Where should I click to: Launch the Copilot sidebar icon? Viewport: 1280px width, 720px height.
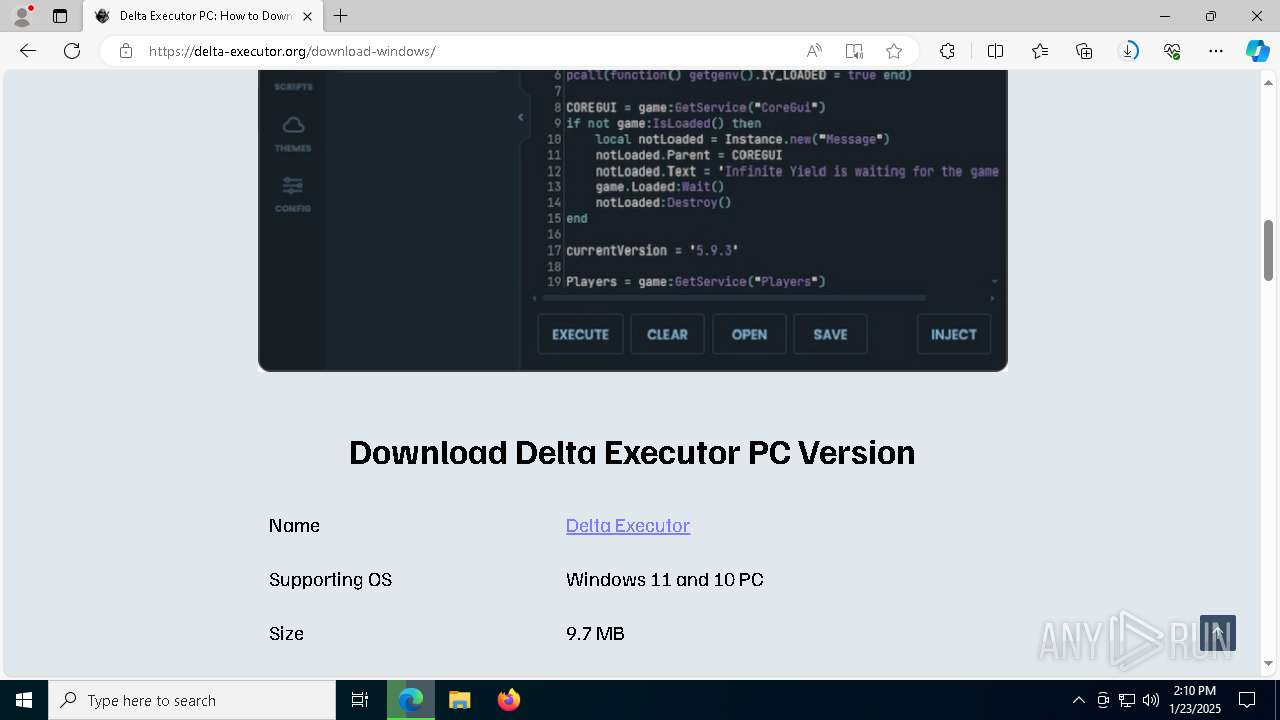point(1257,51)
